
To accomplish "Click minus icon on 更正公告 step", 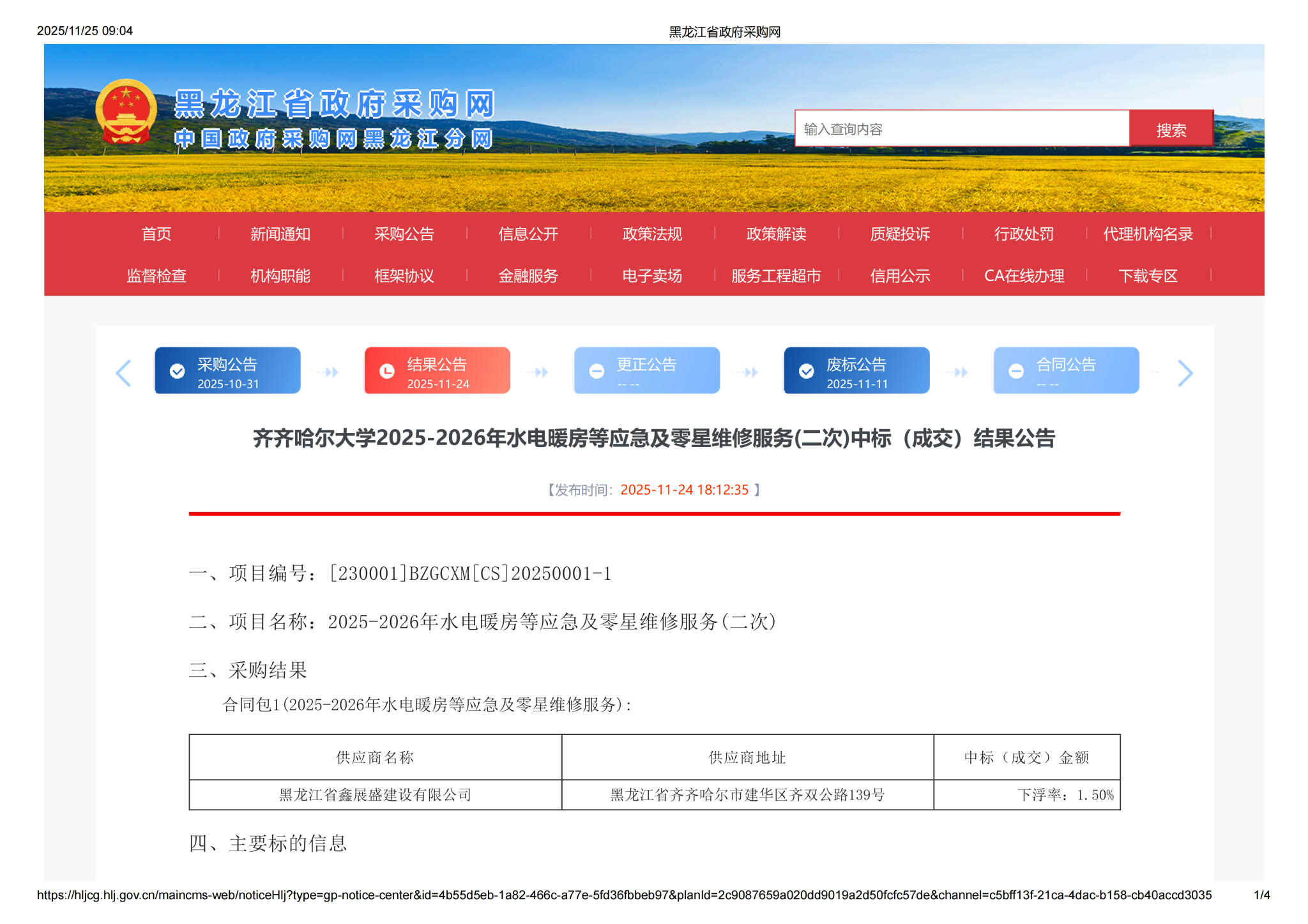I will [x=597, y=371].
